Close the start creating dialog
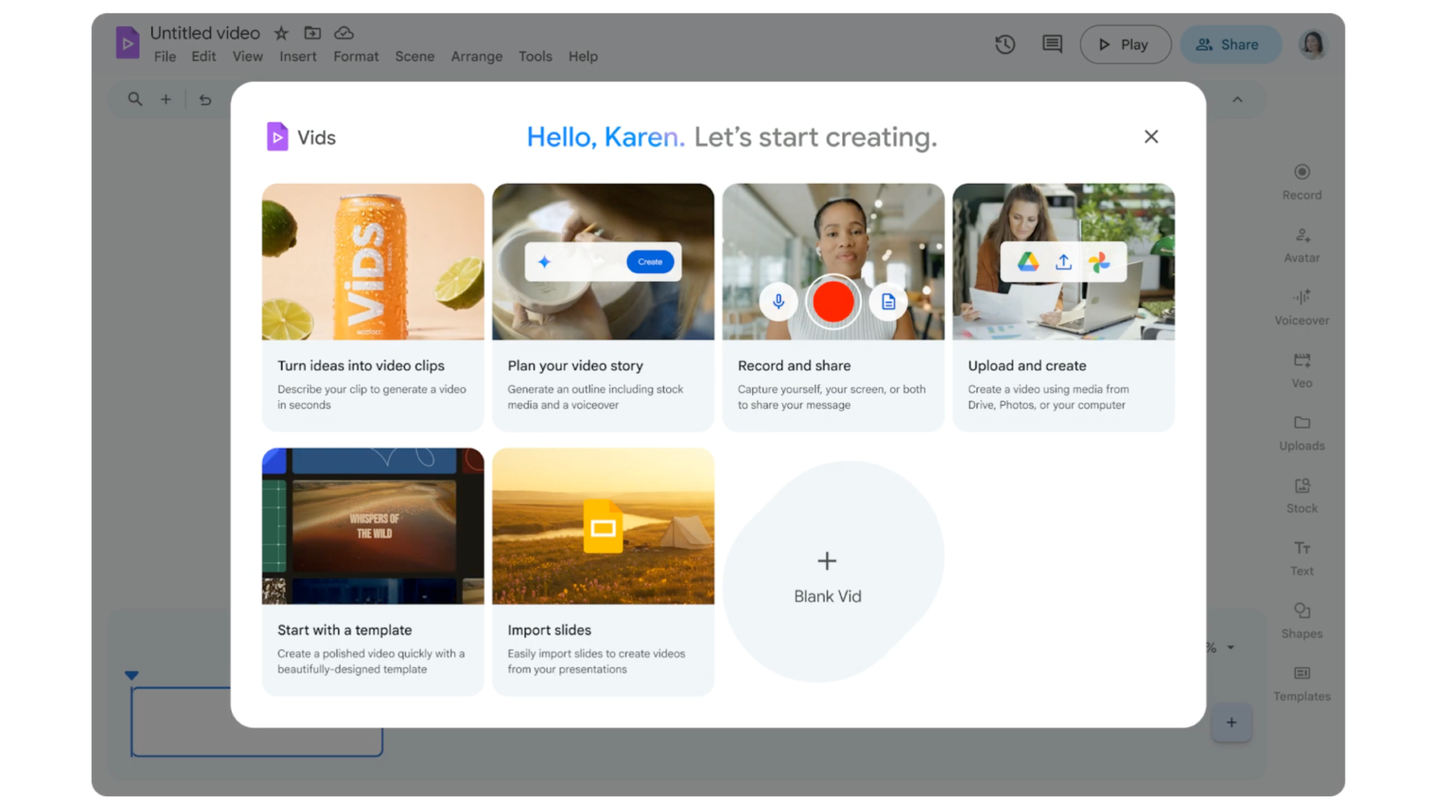The image size is (1440, 810). [1151, 137]
